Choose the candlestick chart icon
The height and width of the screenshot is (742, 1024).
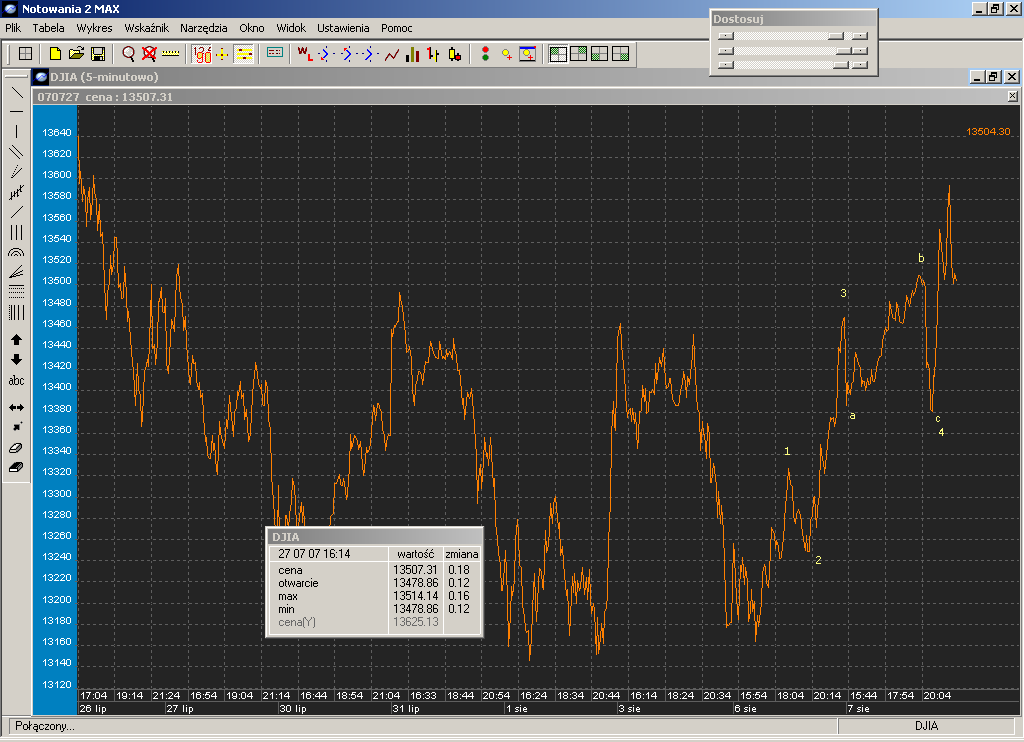[454, 54]
